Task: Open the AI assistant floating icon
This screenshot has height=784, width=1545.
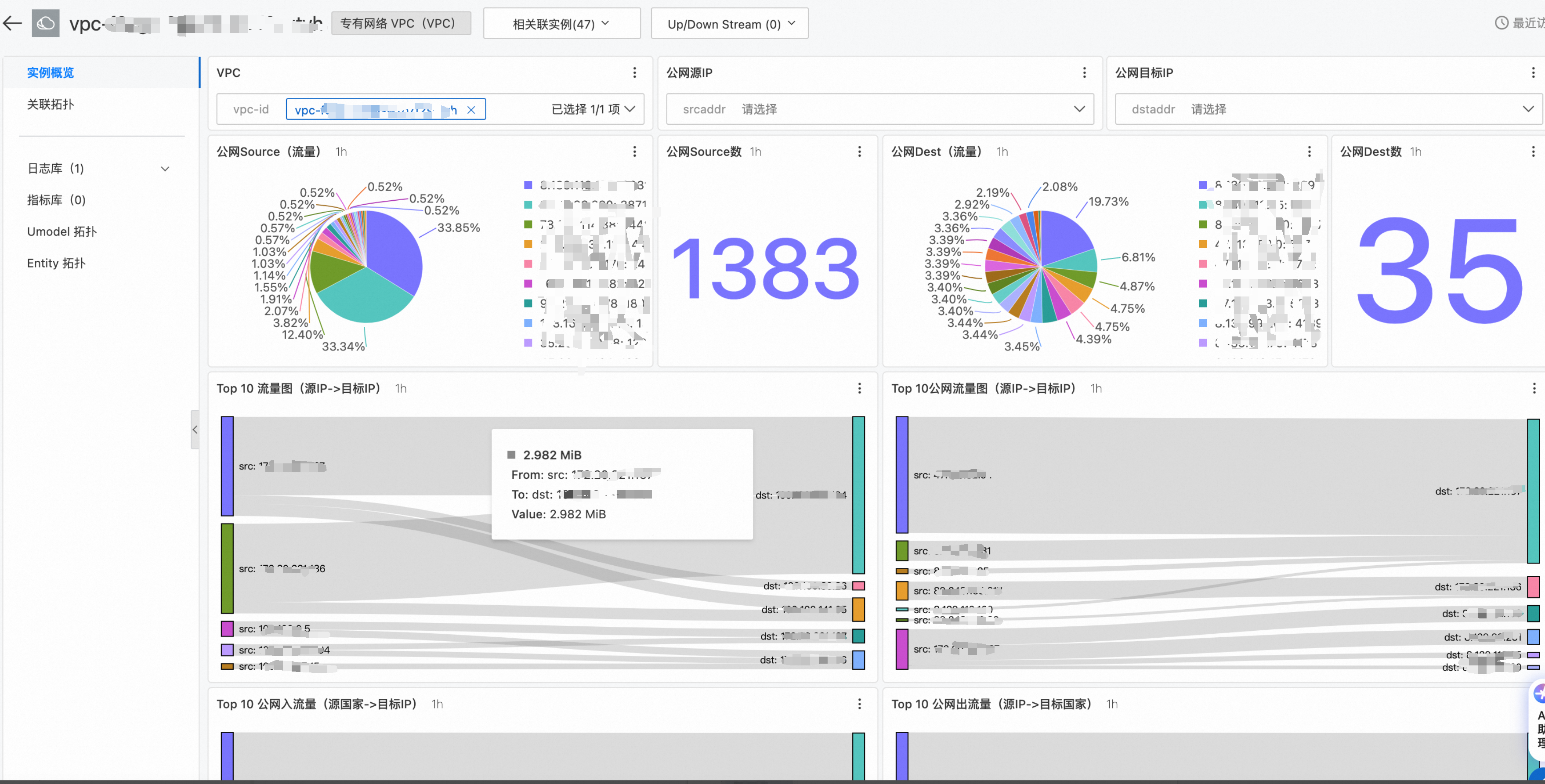Action: click(x=1539, y=694)
